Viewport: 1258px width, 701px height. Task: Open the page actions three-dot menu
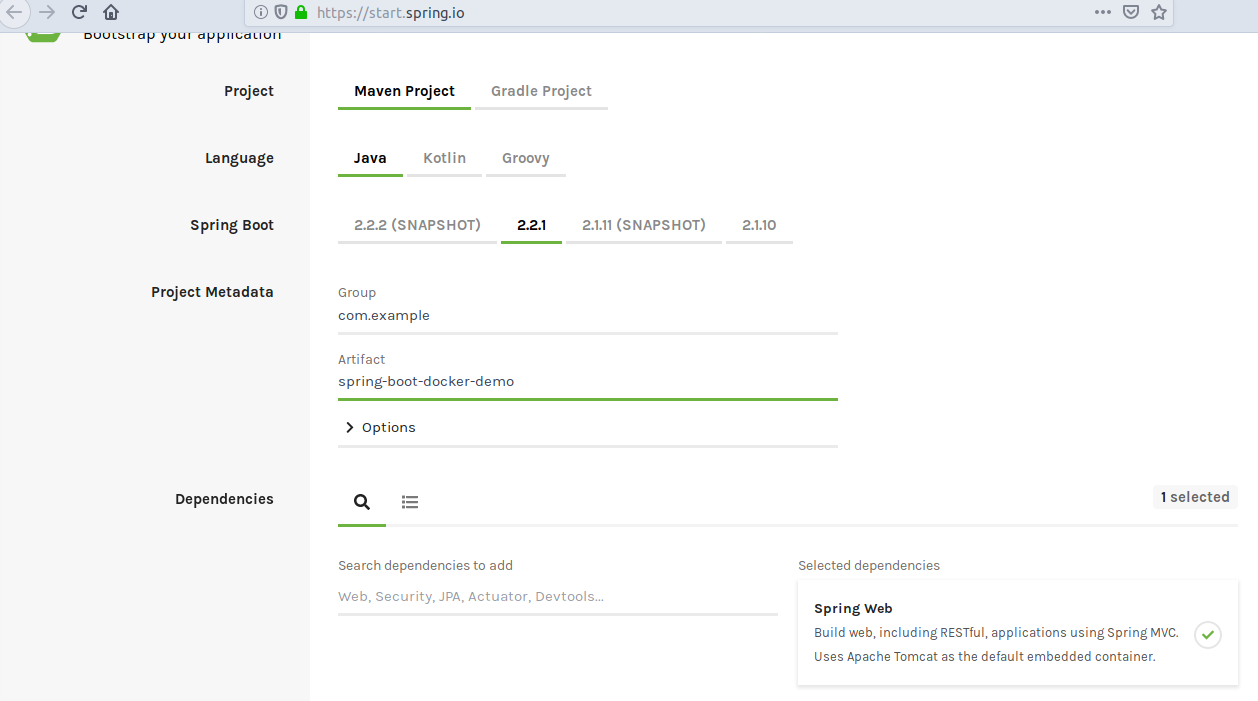tap(1102, 12)
